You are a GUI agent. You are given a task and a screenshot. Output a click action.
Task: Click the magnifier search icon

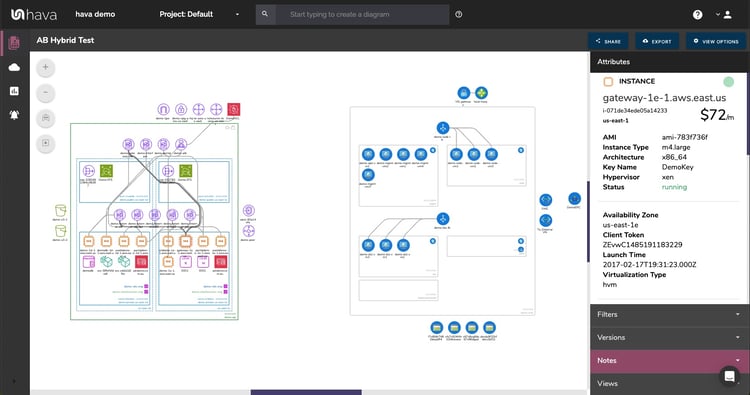[265, 14]
